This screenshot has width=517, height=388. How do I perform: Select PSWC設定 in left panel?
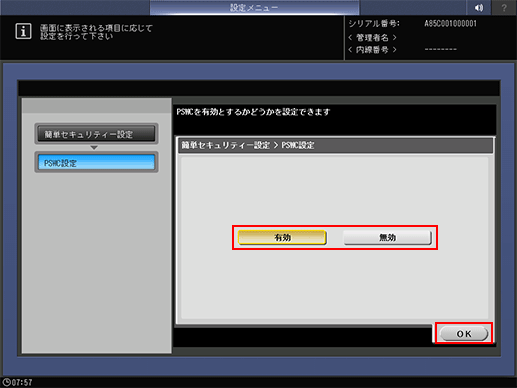[x=96, y=163]
